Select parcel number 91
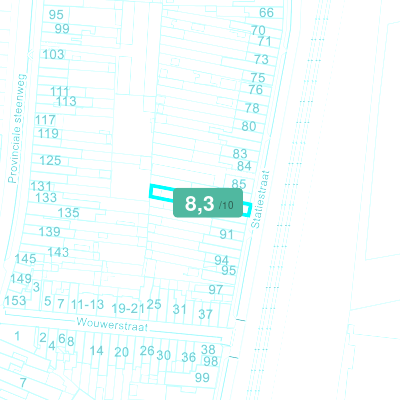Viewport: 400px width, 400px height. (x=226, y=234)
